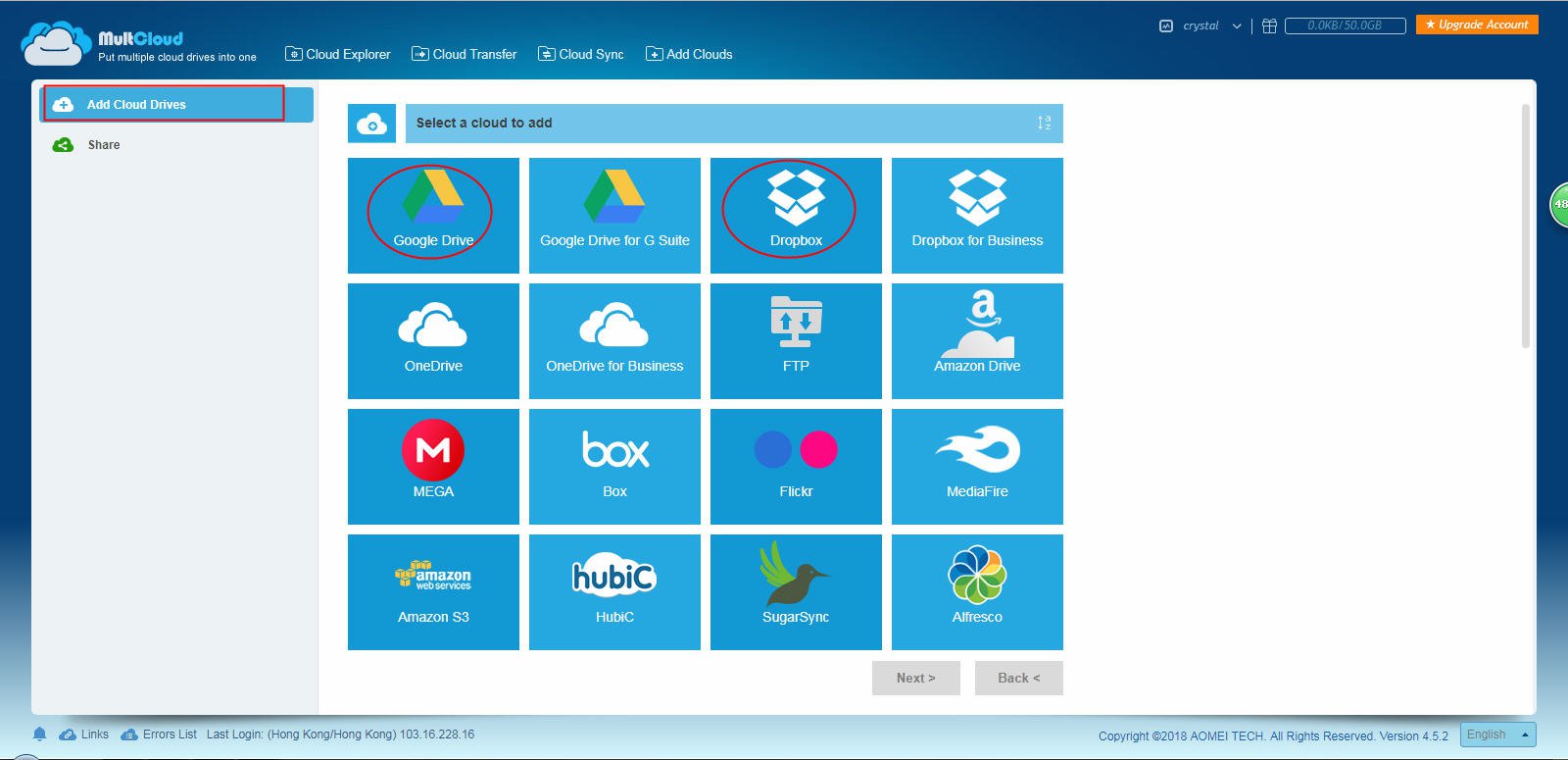Click the sort A-Z icon
The width and height of the screenshot is (1568, 760).
coord(1044,123)
